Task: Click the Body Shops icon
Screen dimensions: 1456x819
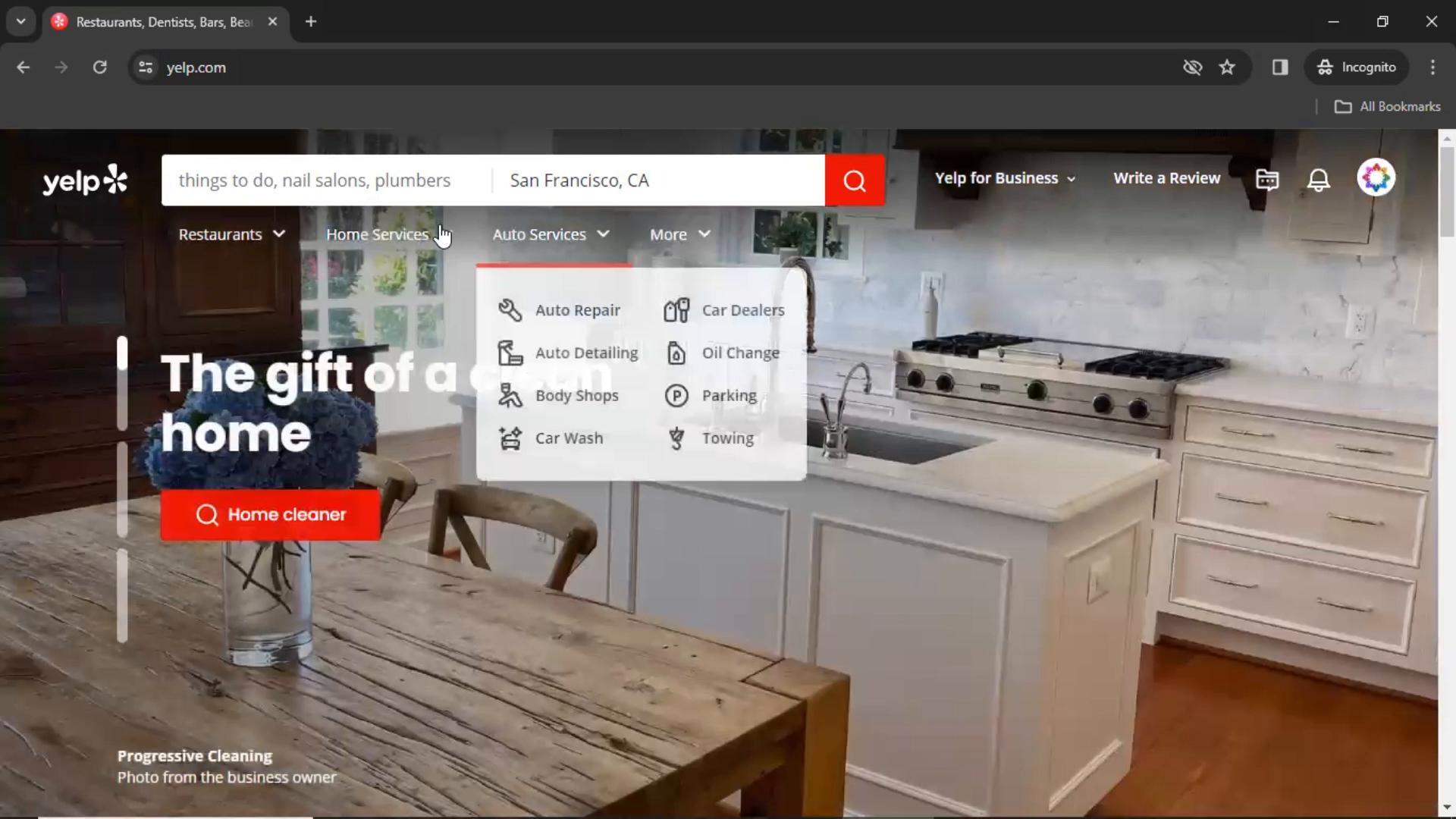Action: (x=510, y=395)
